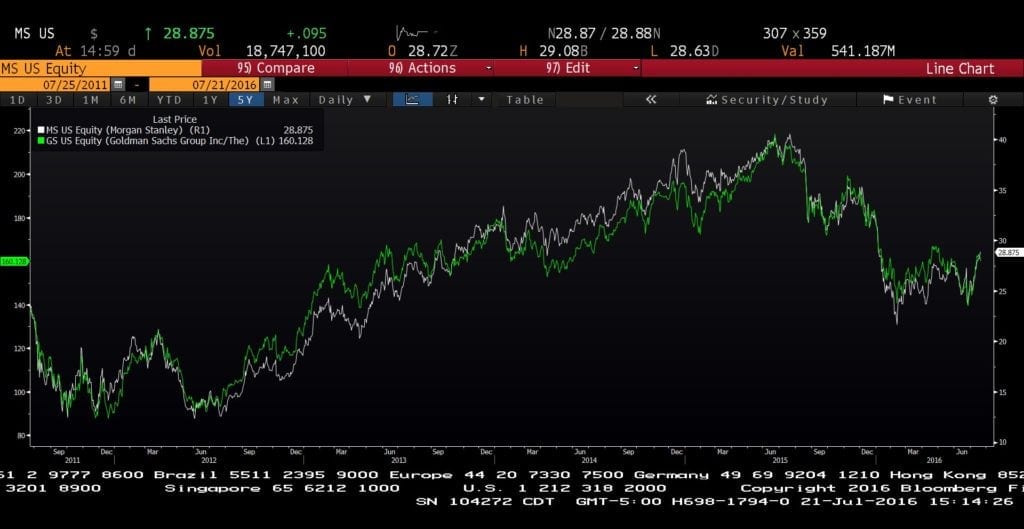The image size is (1024, 529).
Task: Click the intraday sparkline thumbnail
Action: point(413,33)
